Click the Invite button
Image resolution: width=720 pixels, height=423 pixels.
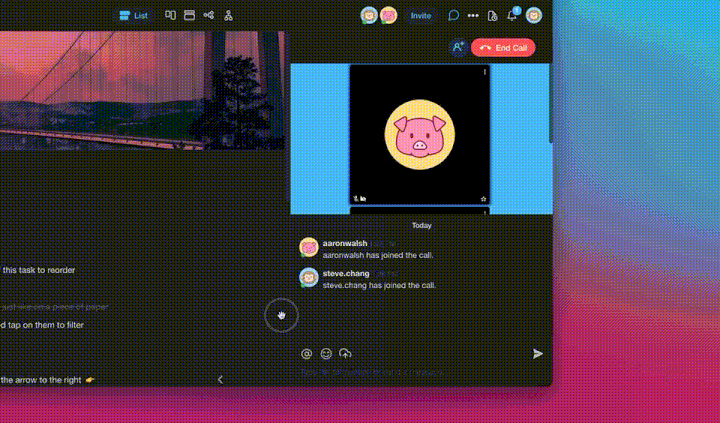coord(421,15)
